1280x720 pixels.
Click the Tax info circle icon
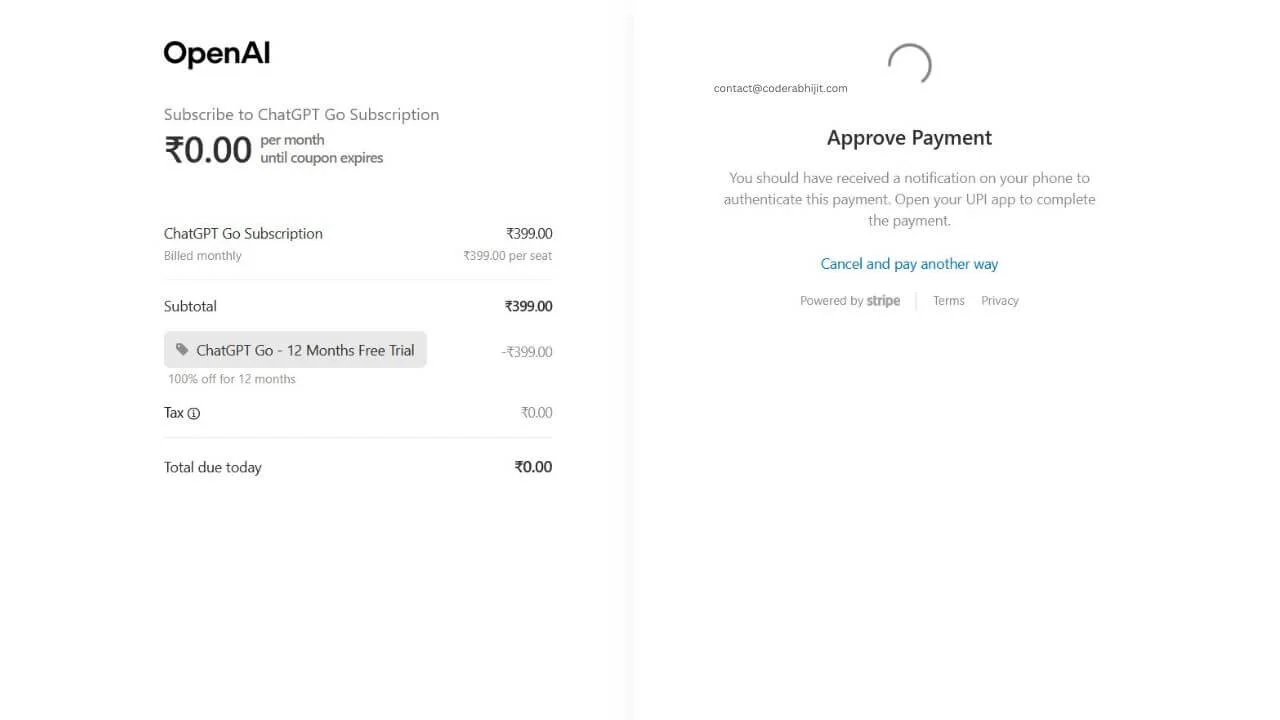[x=194, y=413]
